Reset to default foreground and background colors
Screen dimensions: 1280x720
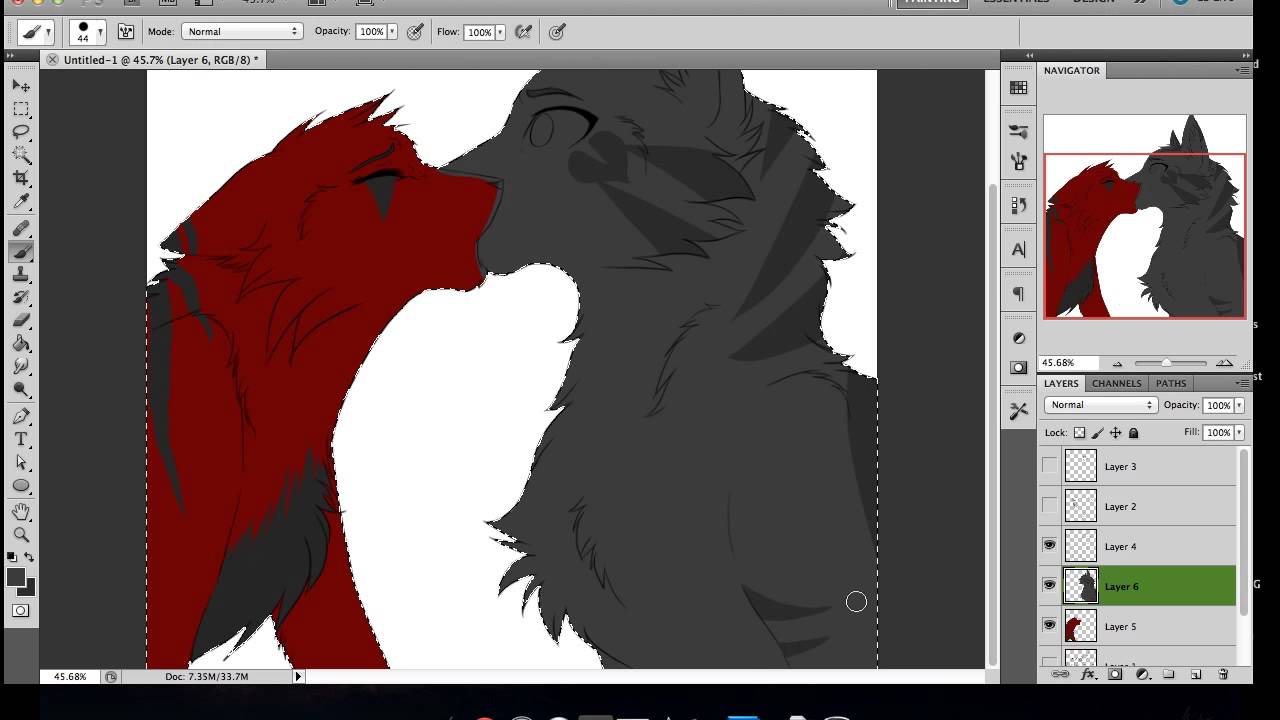(x=12, y=557)
